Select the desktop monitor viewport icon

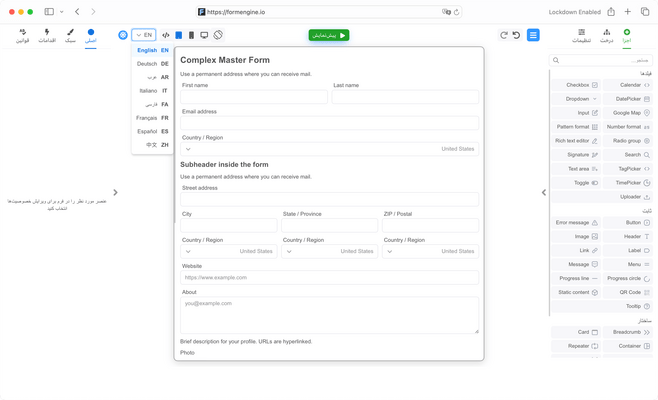pos(204,35)
